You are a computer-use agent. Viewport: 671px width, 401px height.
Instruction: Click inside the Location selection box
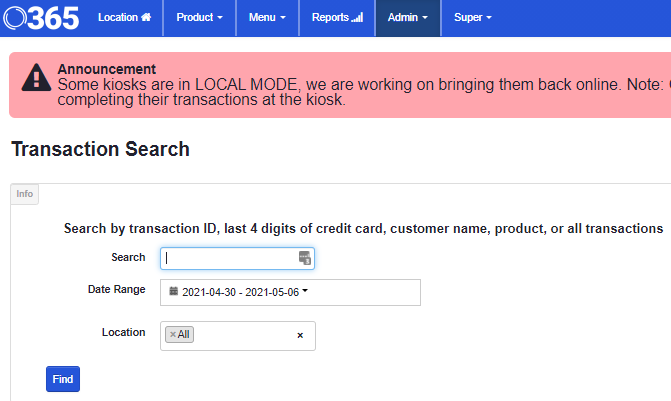238,336
